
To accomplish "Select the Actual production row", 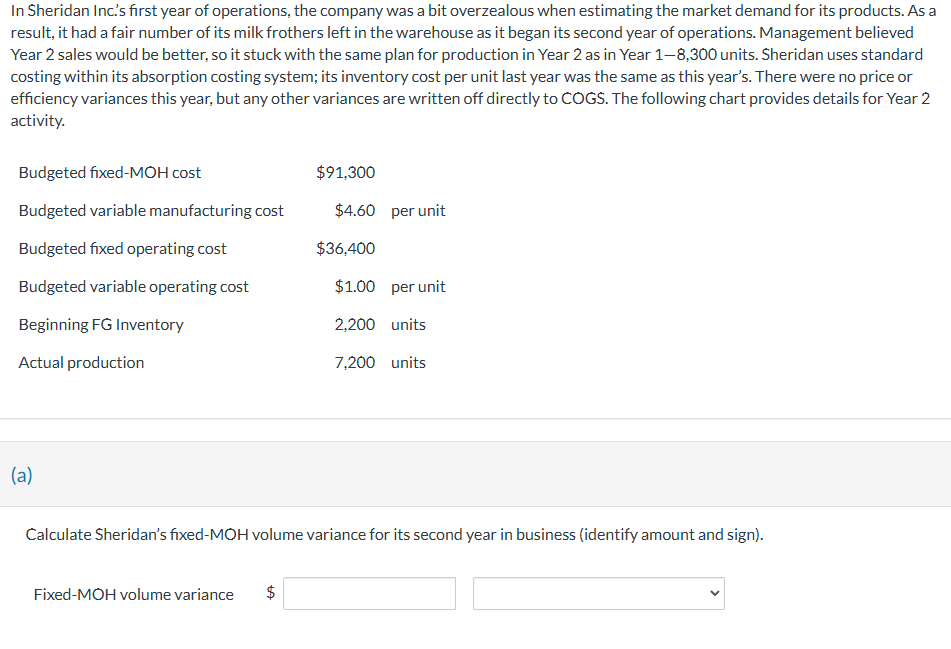I will point(81,362).
